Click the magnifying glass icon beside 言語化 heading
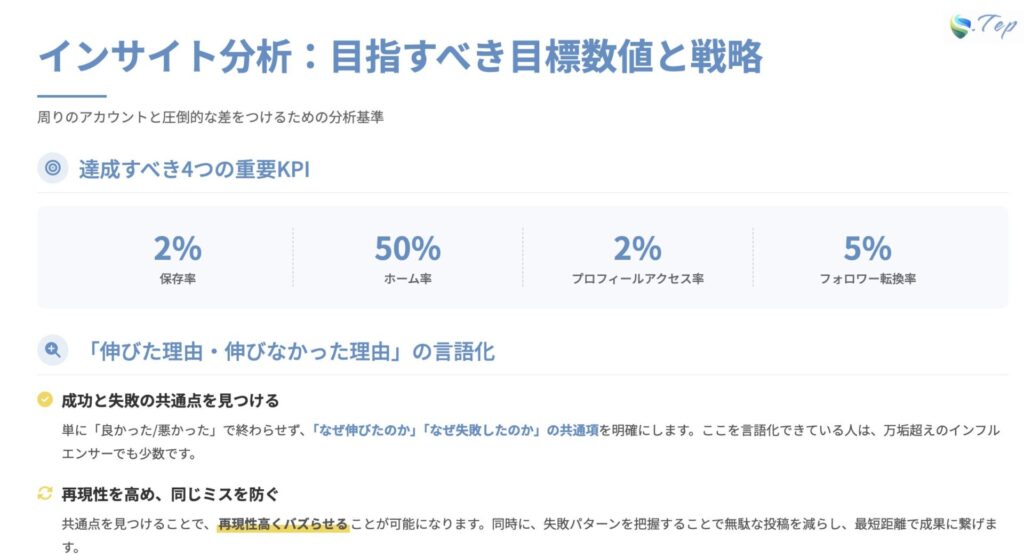The height and width of the screenshot is (557, 1024). point(53,350)
